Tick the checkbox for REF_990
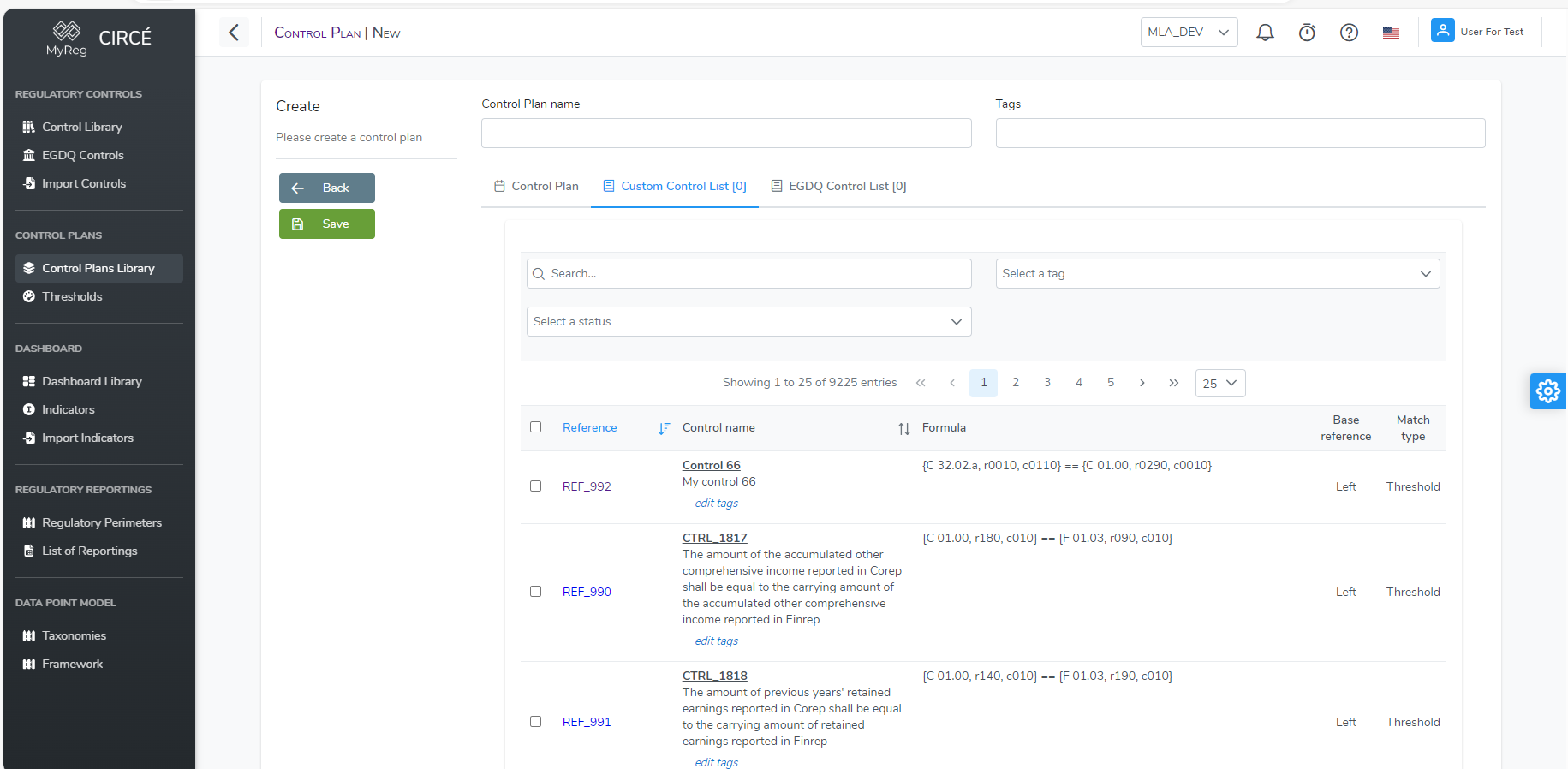1568x769 pixels. [x=536, y=592]
